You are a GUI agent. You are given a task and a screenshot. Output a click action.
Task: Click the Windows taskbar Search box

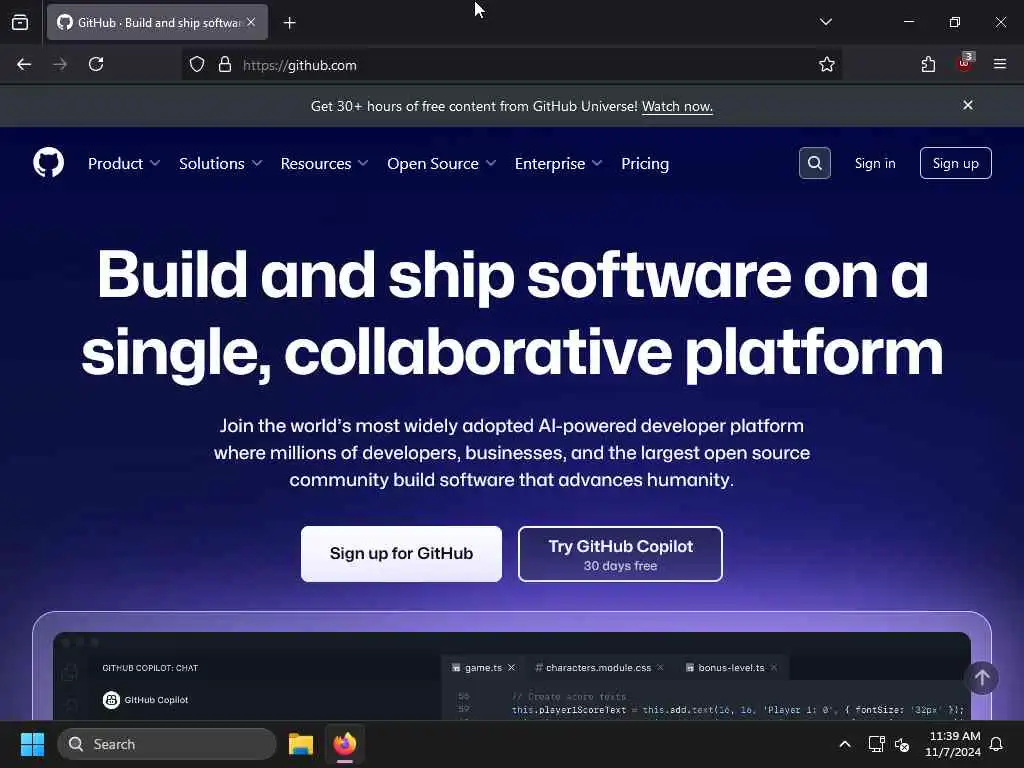point(167,744)
